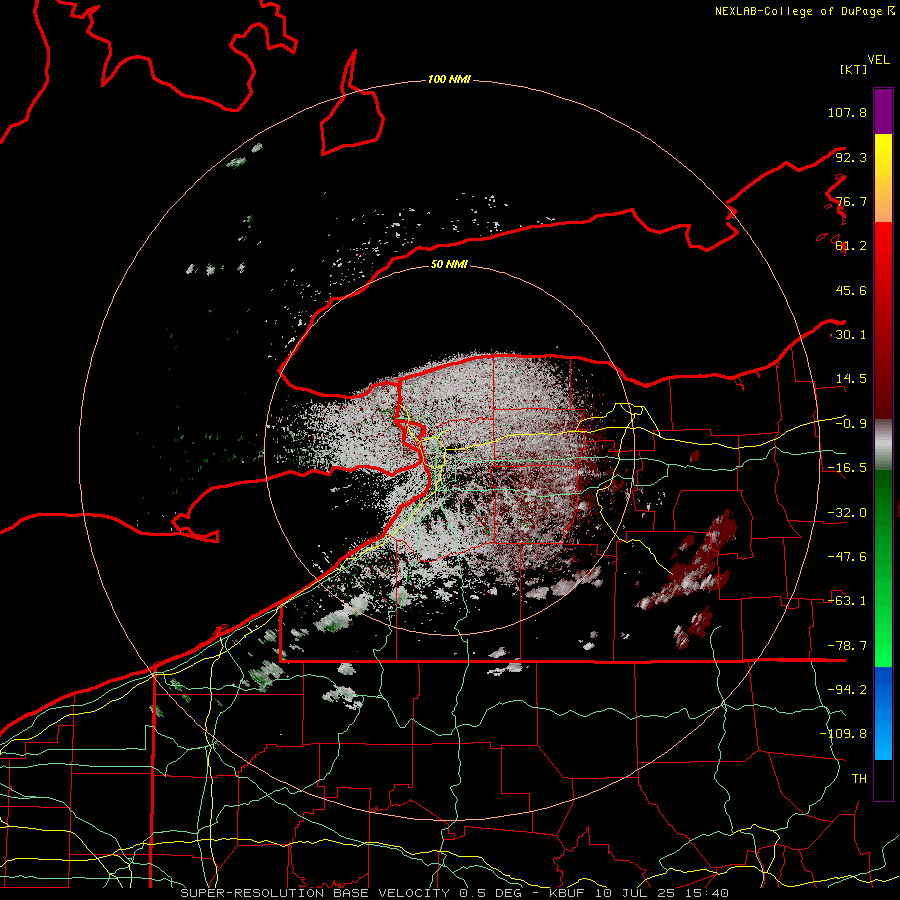Select the 107.8 velocity scale value
Screen dimensions: 900x900
pyautogui.click(x=847, y=112)
